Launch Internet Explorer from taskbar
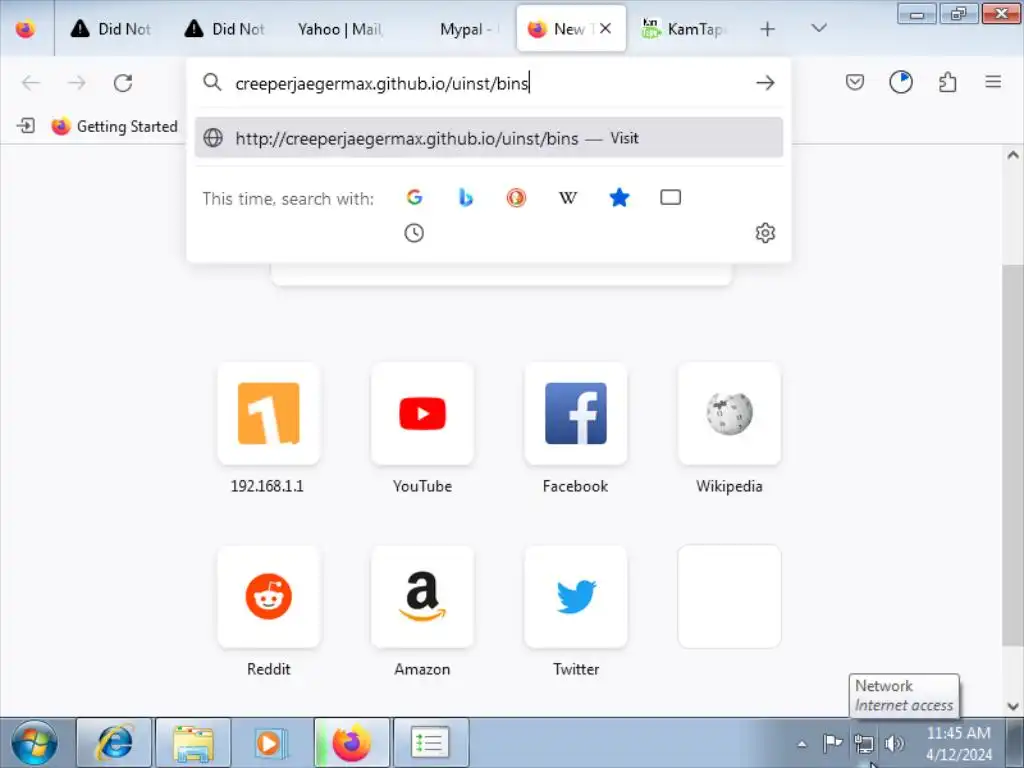The image size is (1024, 768). point(114,743)
